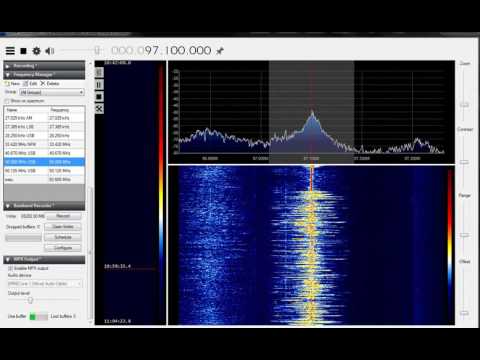Click the Frequency column header

(x=66, y=110)
